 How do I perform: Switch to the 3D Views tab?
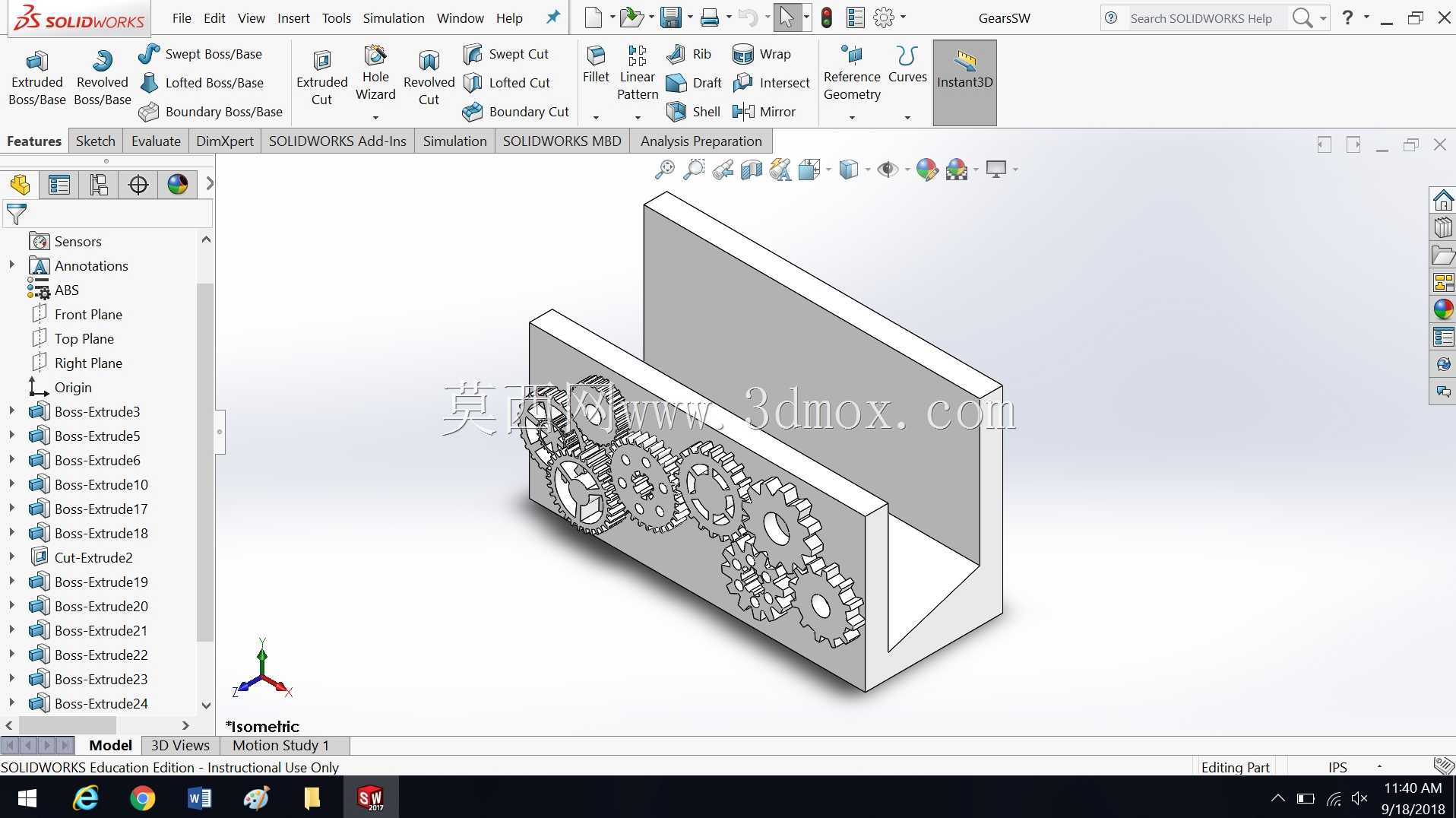[x=180, y=746]
